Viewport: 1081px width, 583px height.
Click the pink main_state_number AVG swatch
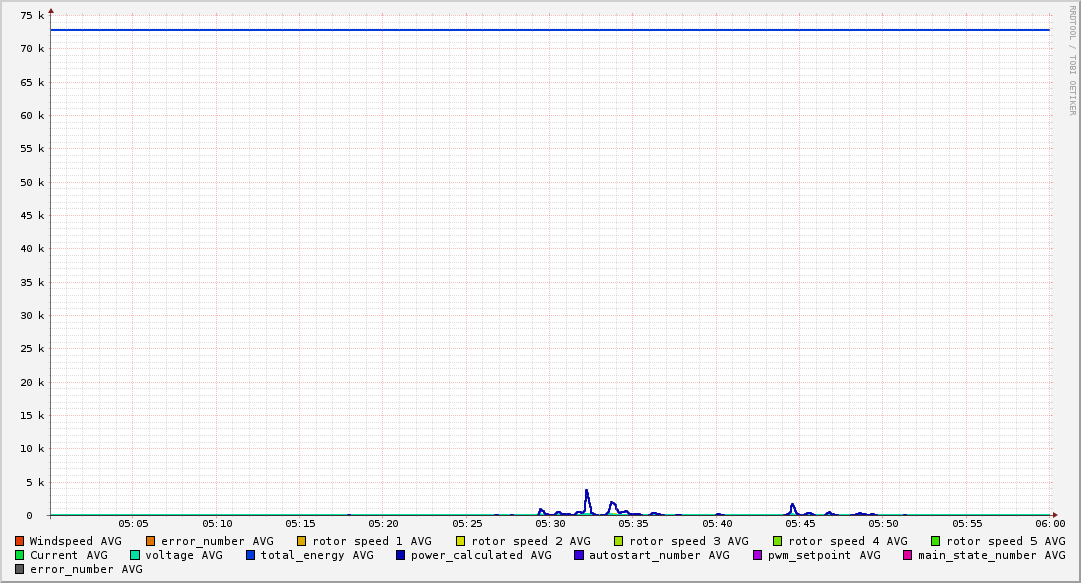908,555
